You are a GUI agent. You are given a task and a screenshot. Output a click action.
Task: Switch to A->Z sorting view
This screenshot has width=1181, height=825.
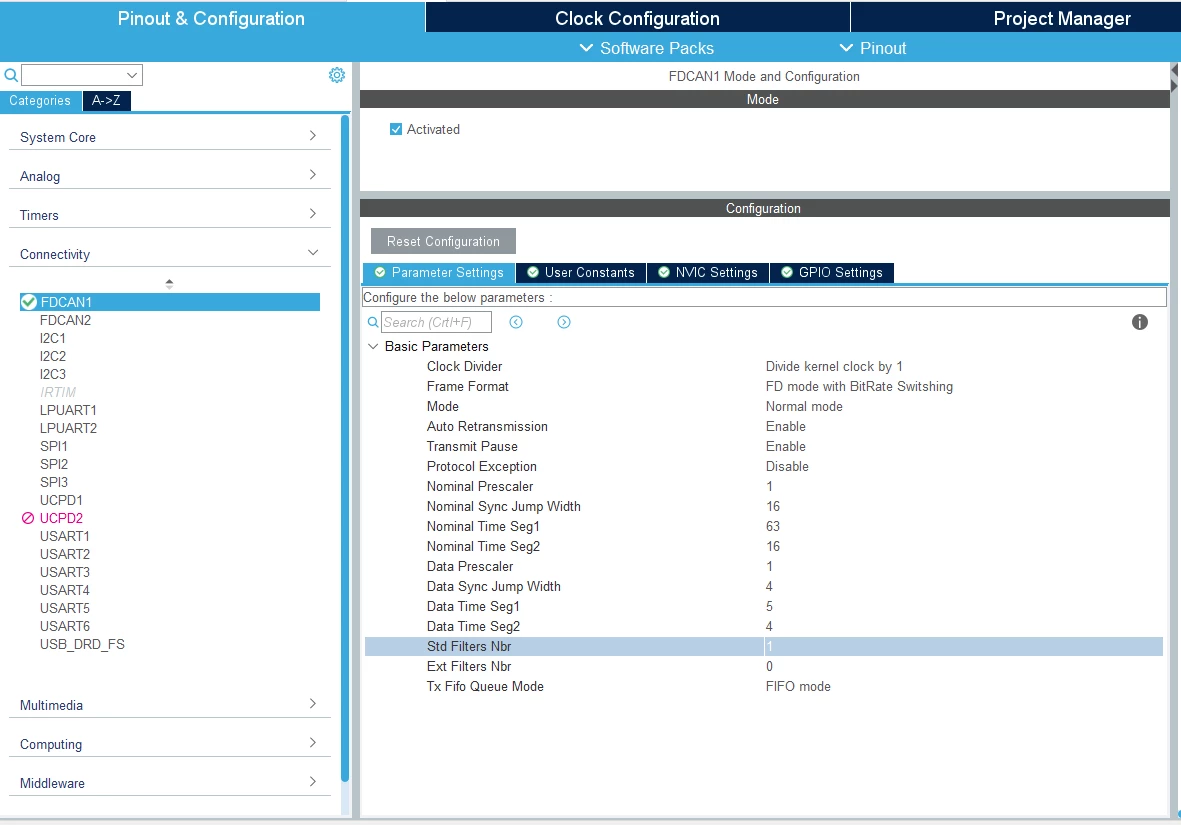106,100
